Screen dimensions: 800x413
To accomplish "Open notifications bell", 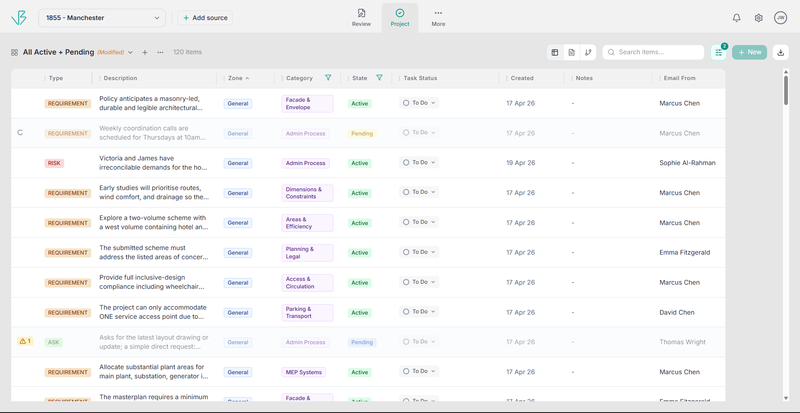I will (x=736, y=18).
